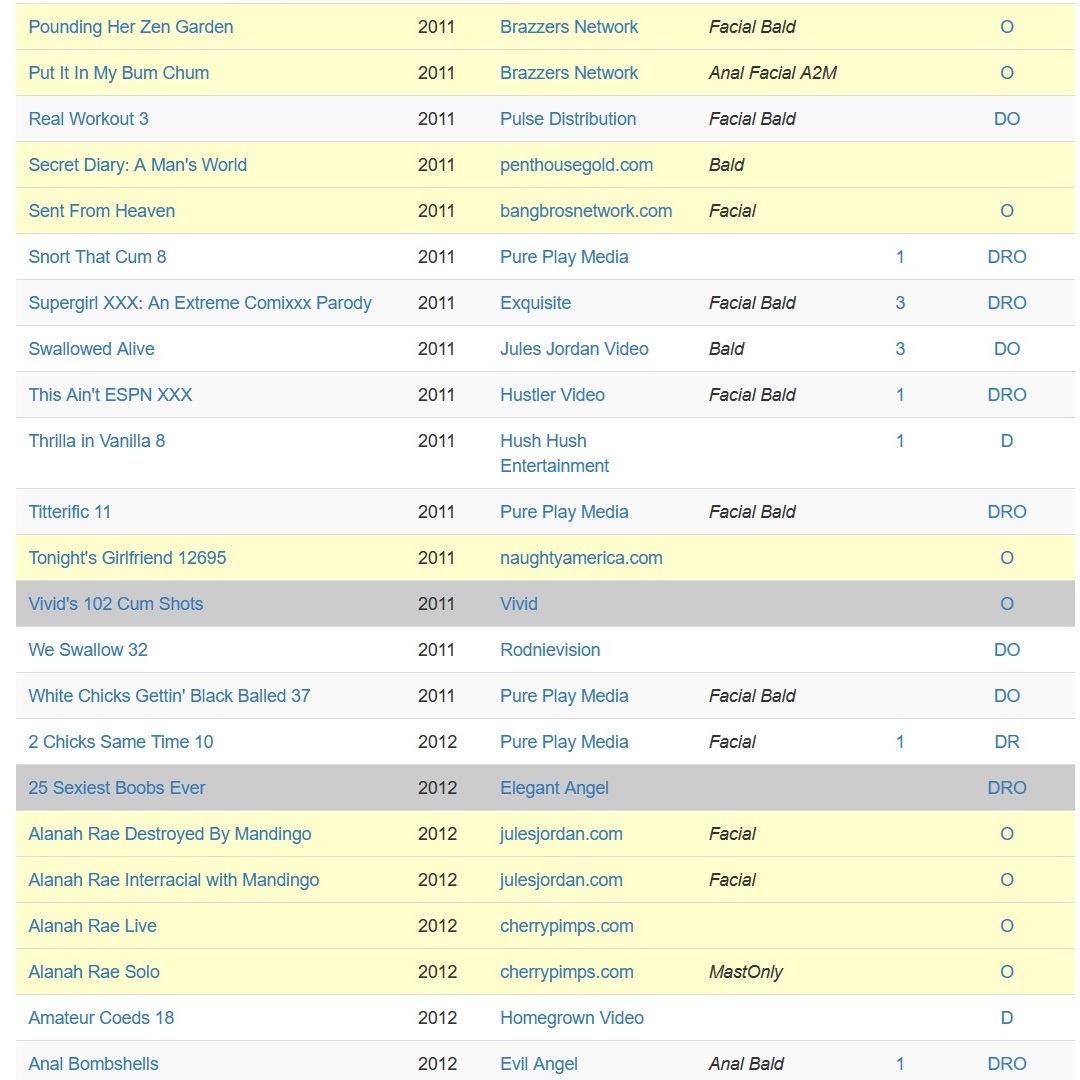Click the Pulse Distribution distributor link
1080x1080 pixels.
(568, 119)
